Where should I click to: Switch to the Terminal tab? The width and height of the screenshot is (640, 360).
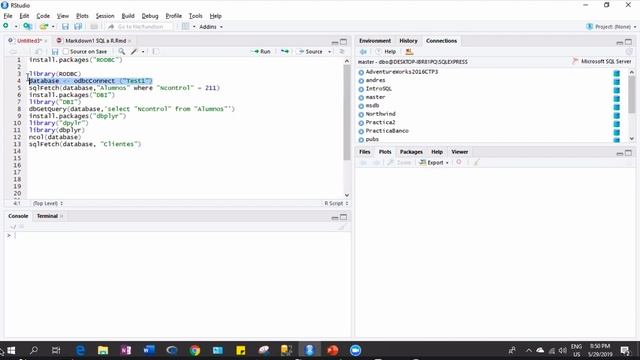pos(47,216)
